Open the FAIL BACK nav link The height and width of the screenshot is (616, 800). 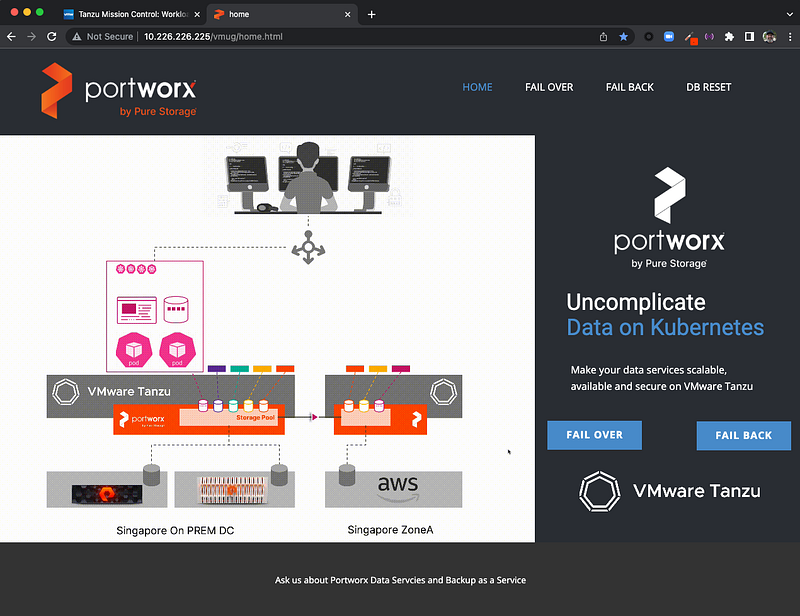coord(630,87)
